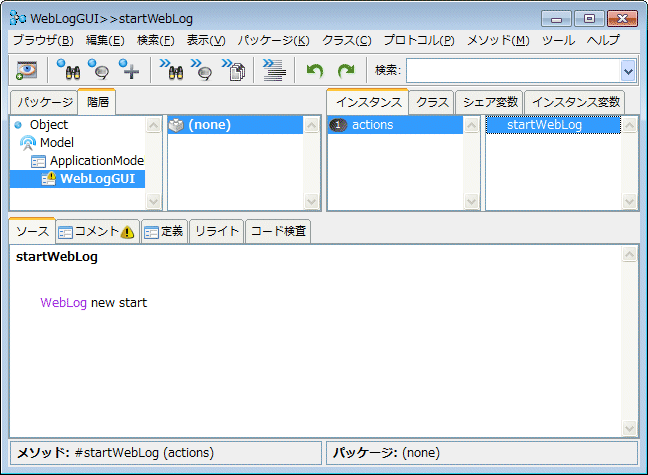Switch to the インスタンス変数 tab
Viewport: 648px width, 475px height.
pyautogui.click(x=575, y=102)
